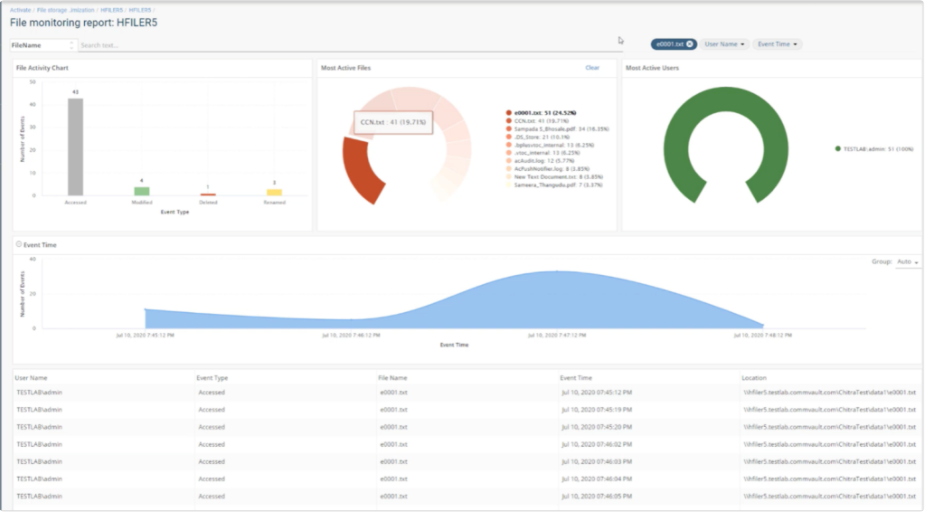The height and width of the screenshot is (513, 925).
Task: Click TESTLAB\admin legend marker in users chart
Action: click(x=838, y=148)
